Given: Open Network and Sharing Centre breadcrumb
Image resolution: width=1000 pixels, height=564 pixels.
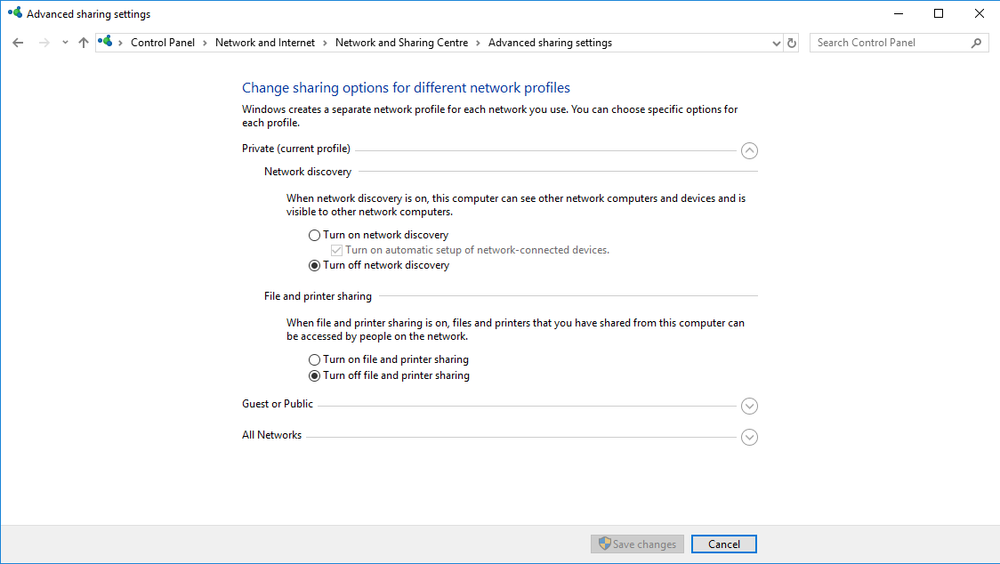Looking at the screenshot, I should click(x=401, y=43).
